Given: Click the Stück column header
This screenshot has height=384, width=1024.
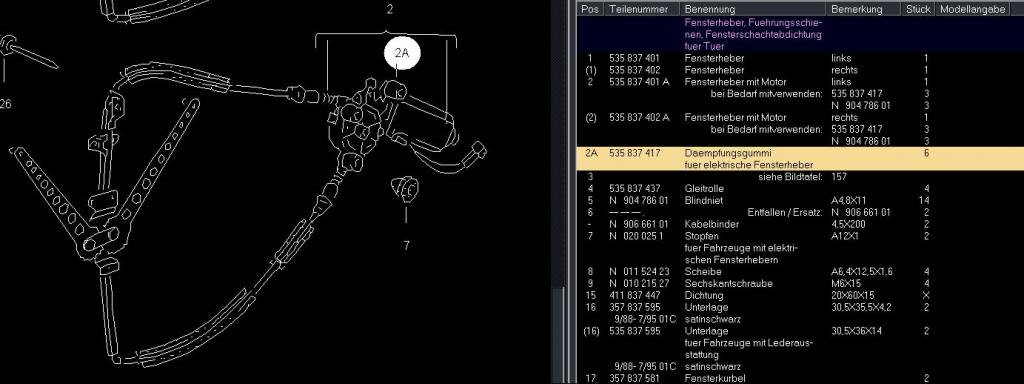Looking at the screenshot, I should (919, 9).
